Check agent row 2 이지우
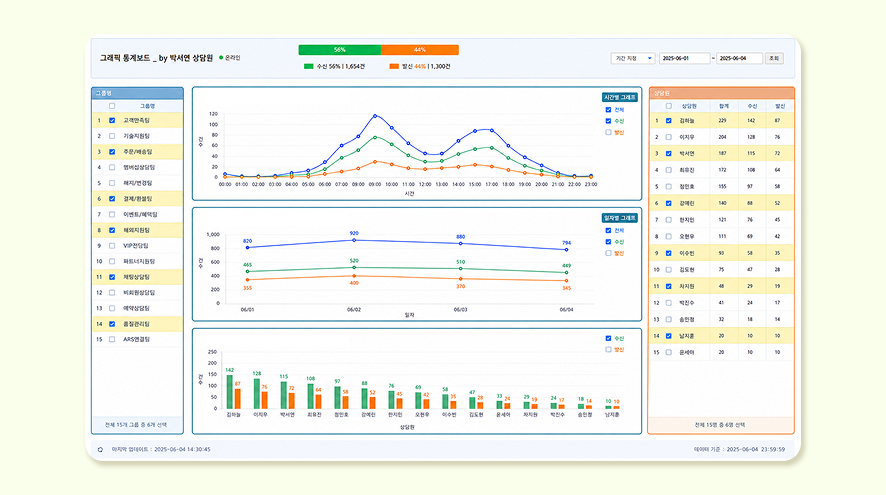Image resolution: width=886 pixels, height=495 pixels. click(669, 137)
